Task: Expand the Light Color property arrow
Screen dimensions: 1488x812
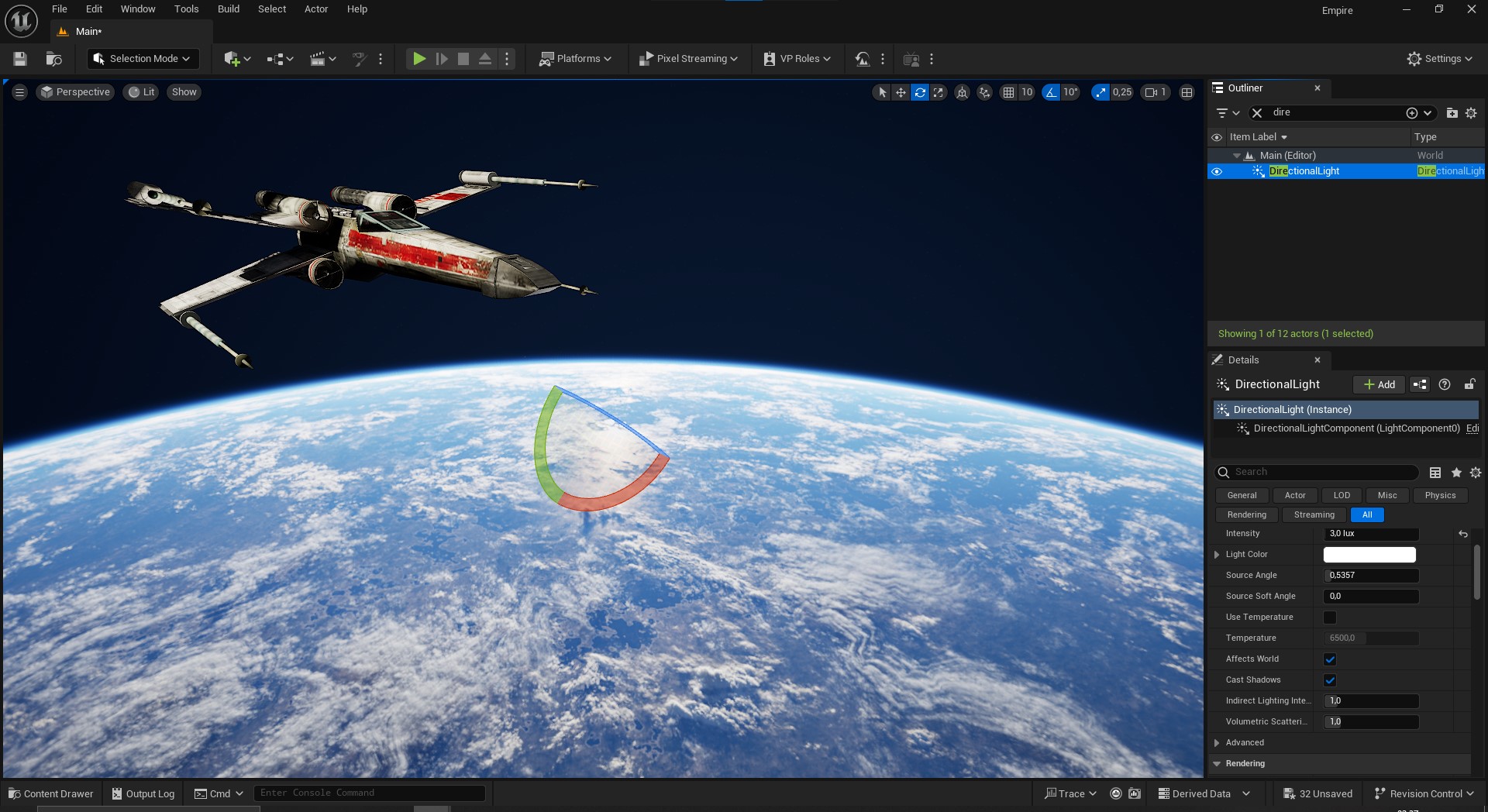Action: 1217,555
